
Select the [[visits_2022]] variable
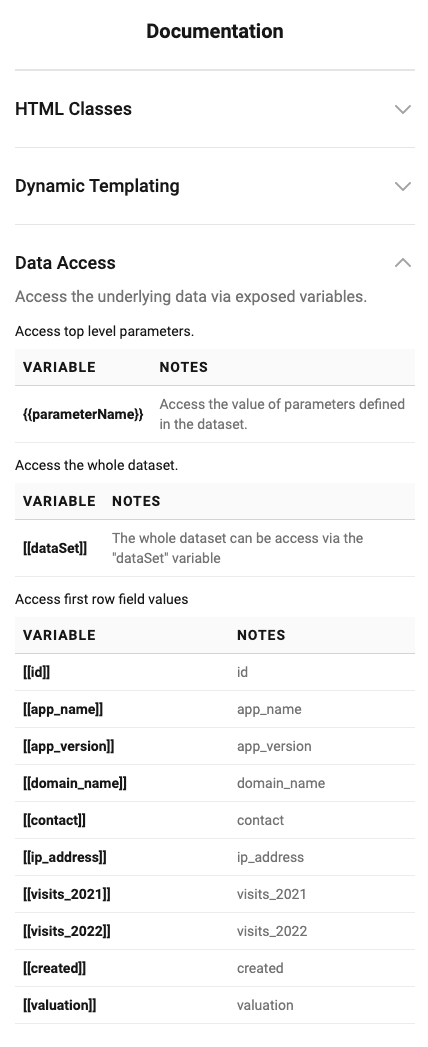pos(67,931)
